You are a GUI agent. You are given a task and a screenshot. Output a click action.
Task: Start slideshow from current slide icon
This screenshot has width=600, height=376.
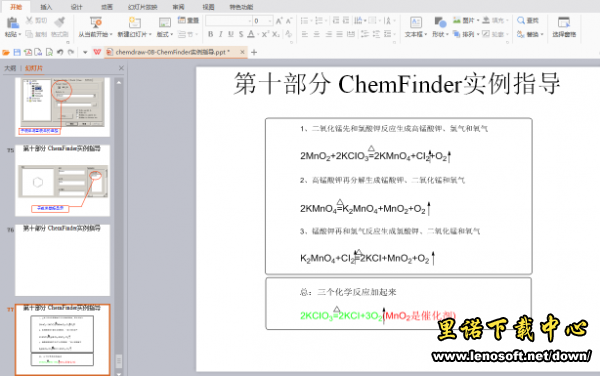coord(95,22)
